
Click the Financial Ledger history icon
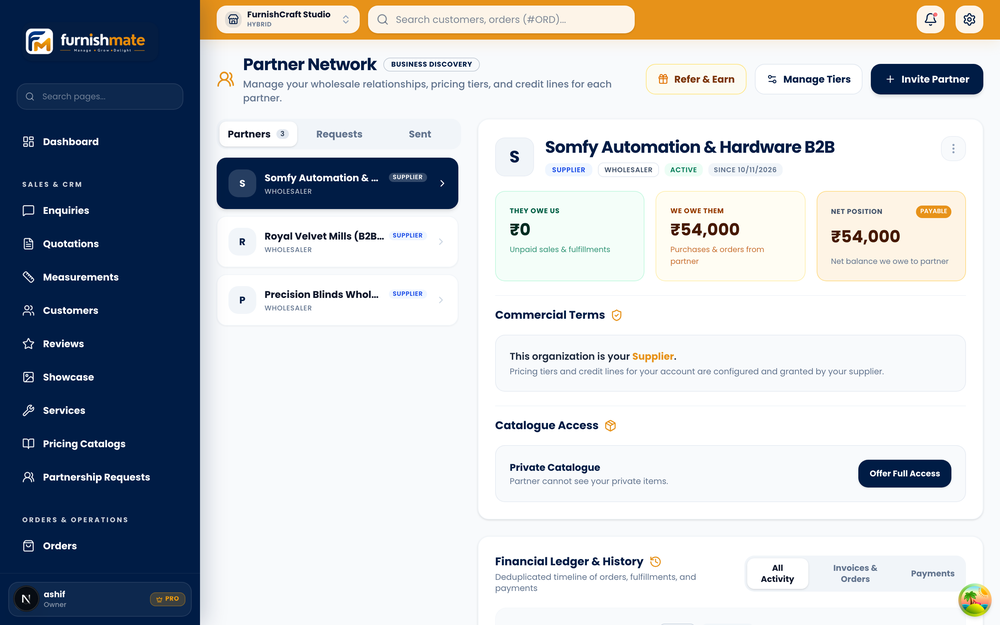(656, 562)
